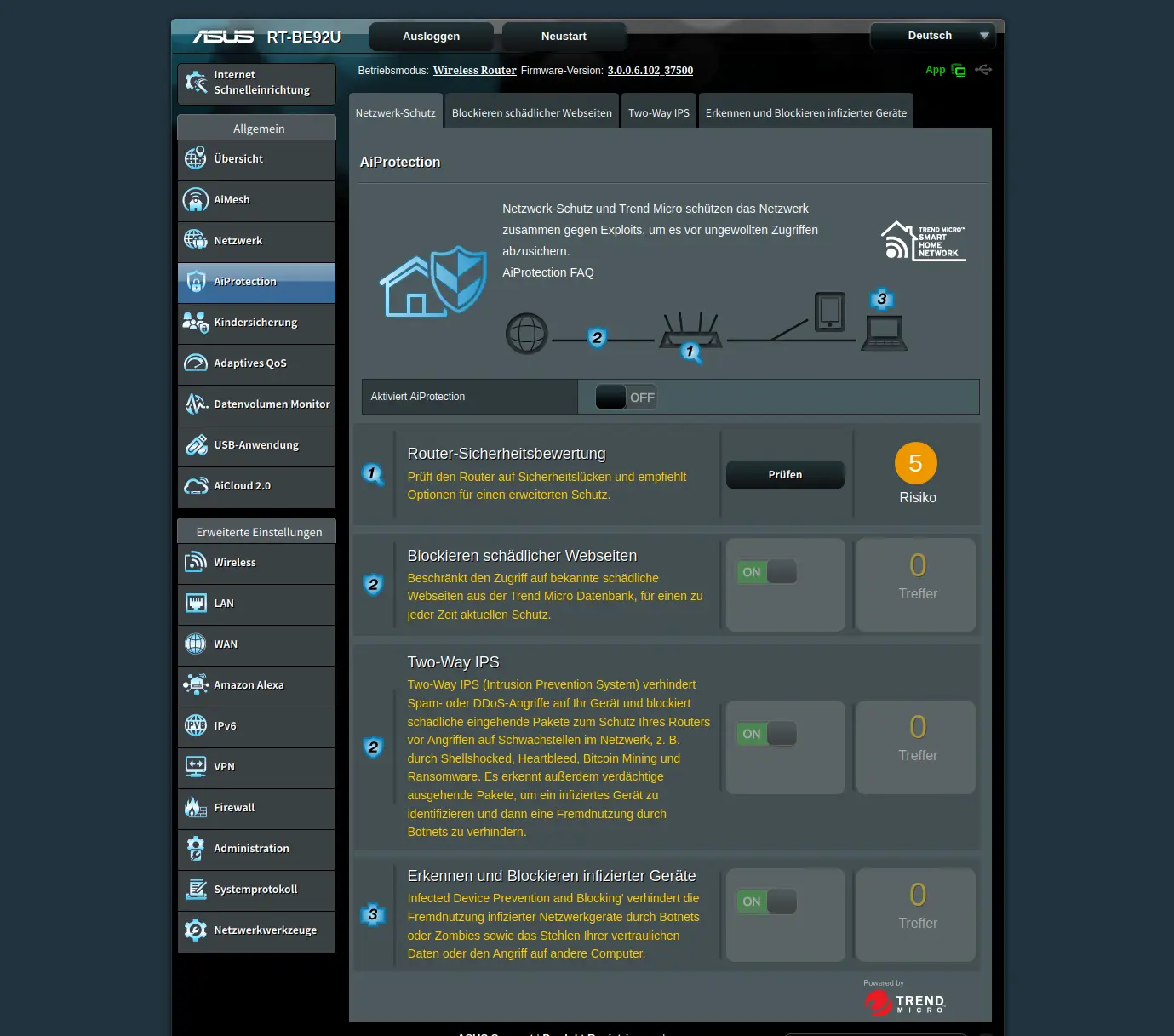Click the Internet Schnelleinrichtung wizard icon
The height and width of the screenshot is (1036, 1174).
[196, 83]
